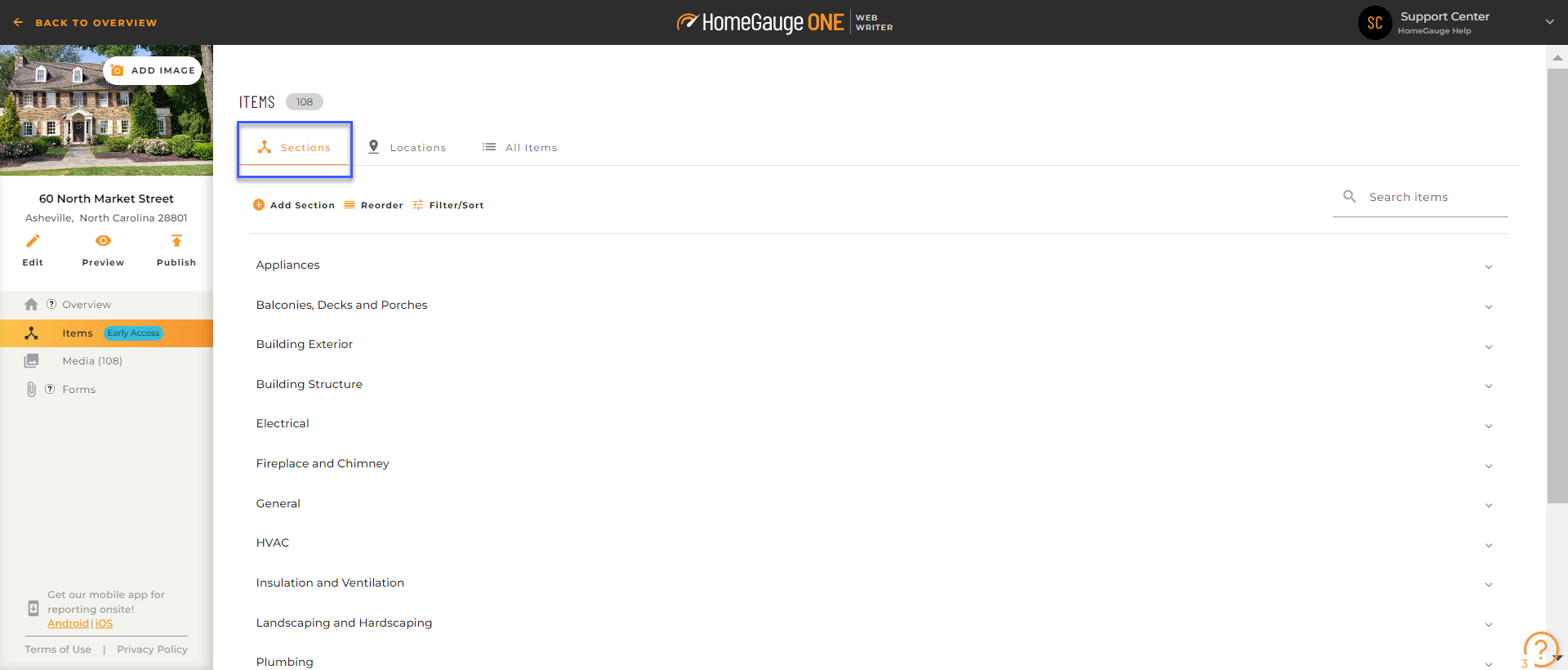This screenshot has width=1568, height=670.
Task: Click the vertical scrollbar thumb
Action: [1557, 286]
